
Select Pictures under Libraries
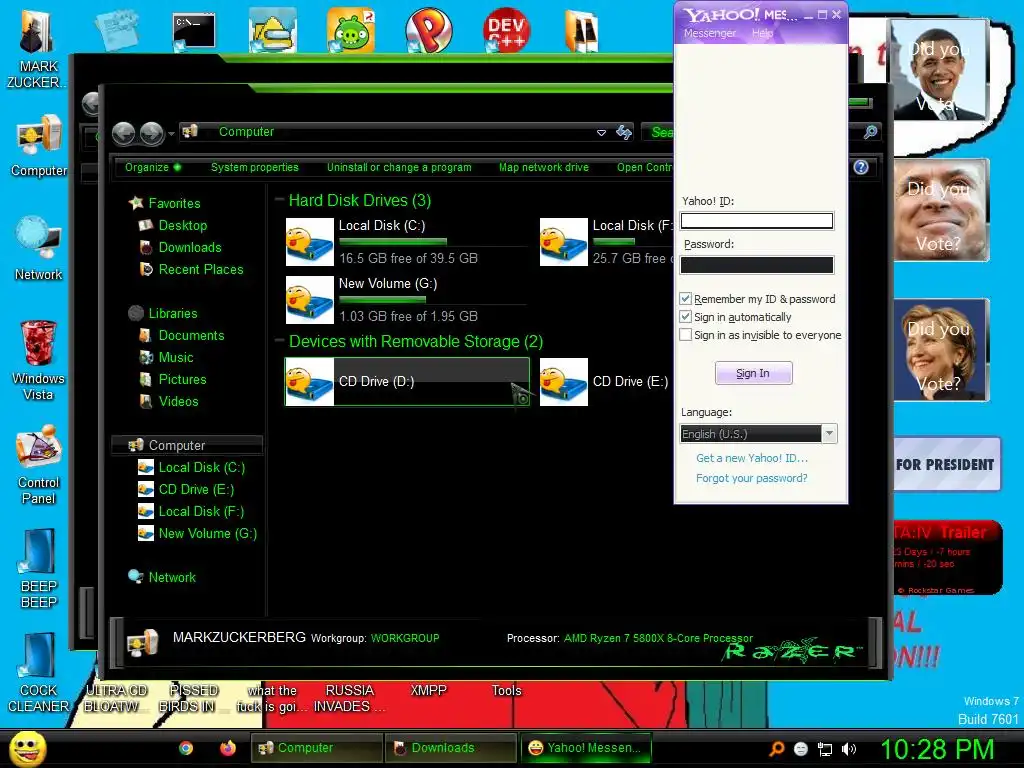click(182, 379)
